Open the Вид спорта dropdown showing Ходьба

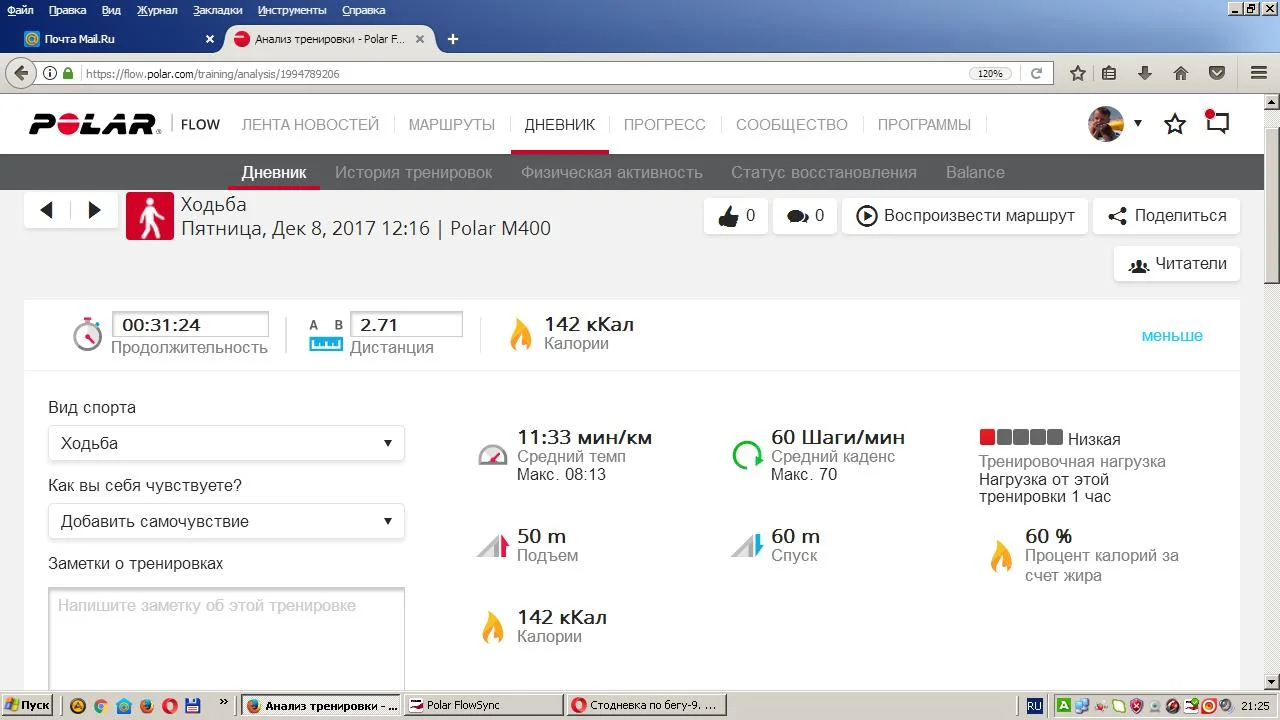coord(226,443)
